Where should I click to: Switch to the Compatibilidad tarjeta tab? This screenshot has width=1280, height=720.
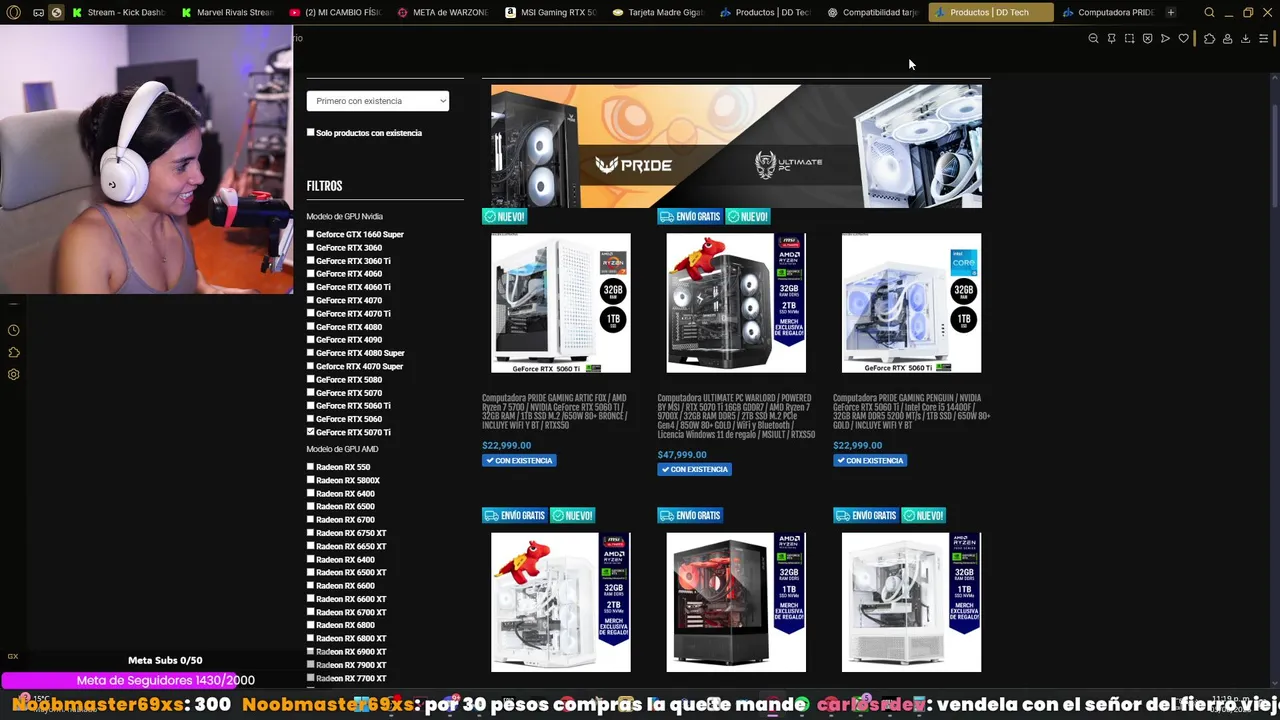point(875,12)
